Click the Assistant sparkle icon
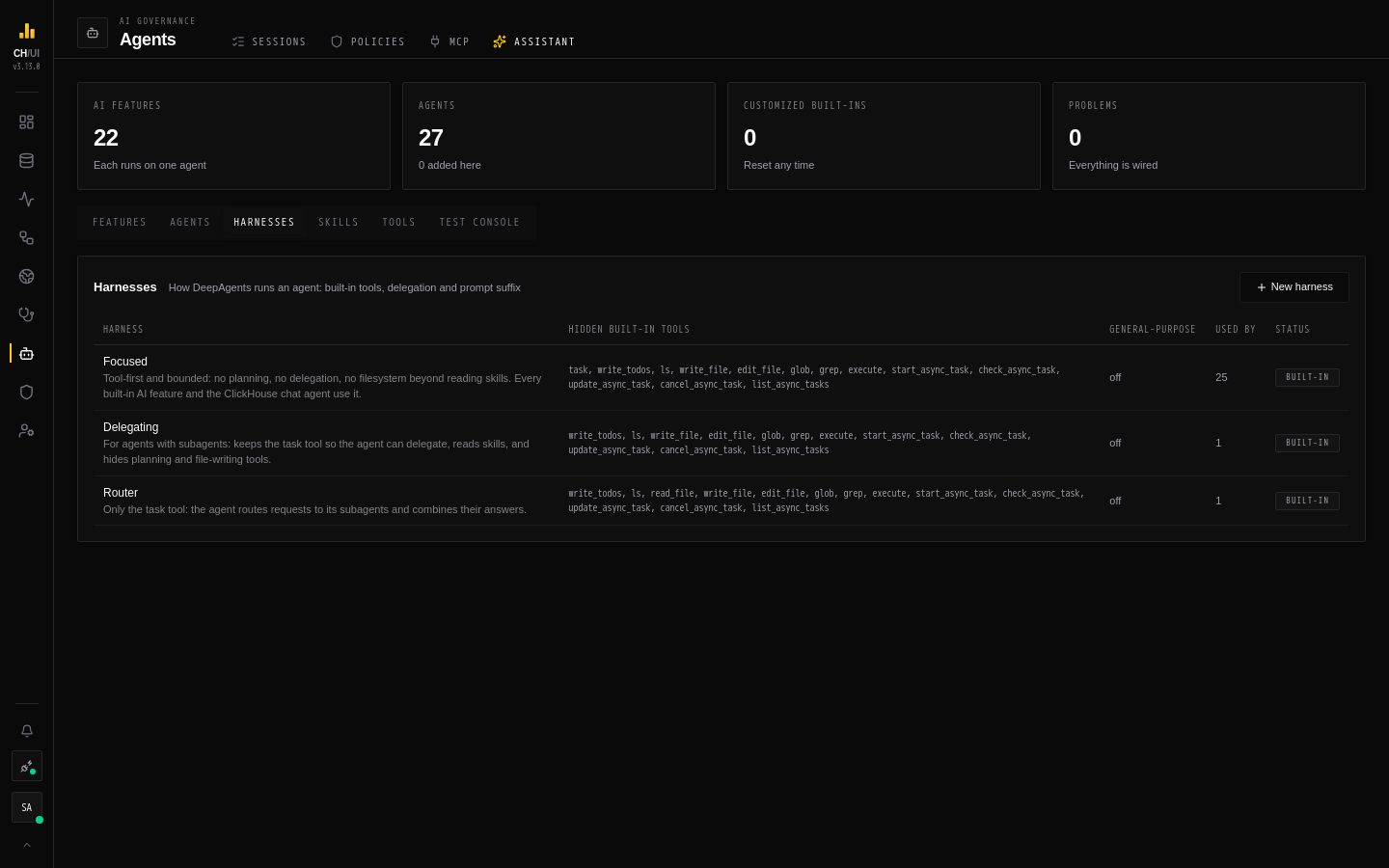This screenshot has width=1389, height=868. pos(500,41)
